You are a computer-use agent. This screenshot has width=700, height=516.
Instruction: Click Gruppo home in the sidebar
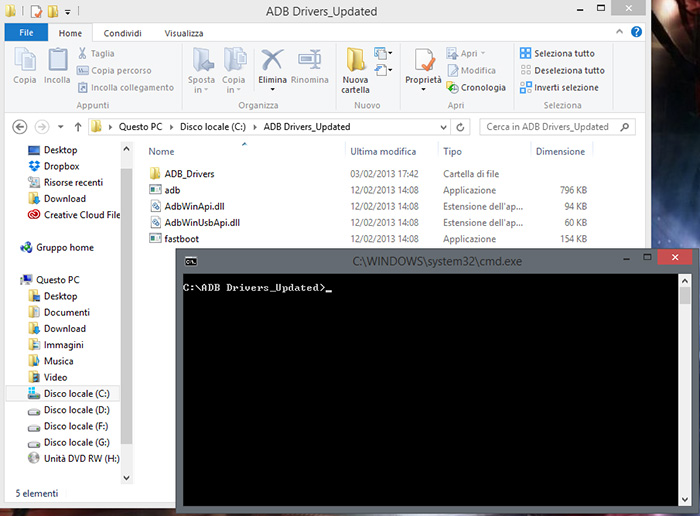(x=57, y=247)
